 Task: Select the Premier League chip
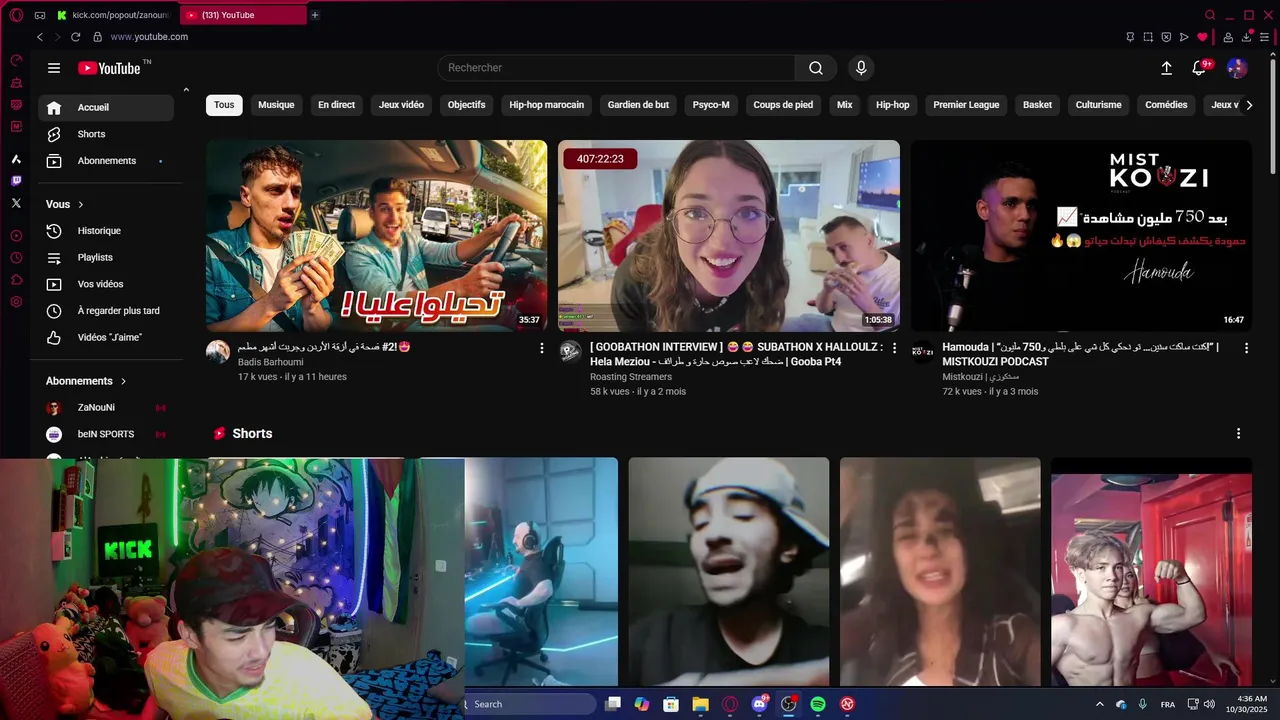click(966, 105)
